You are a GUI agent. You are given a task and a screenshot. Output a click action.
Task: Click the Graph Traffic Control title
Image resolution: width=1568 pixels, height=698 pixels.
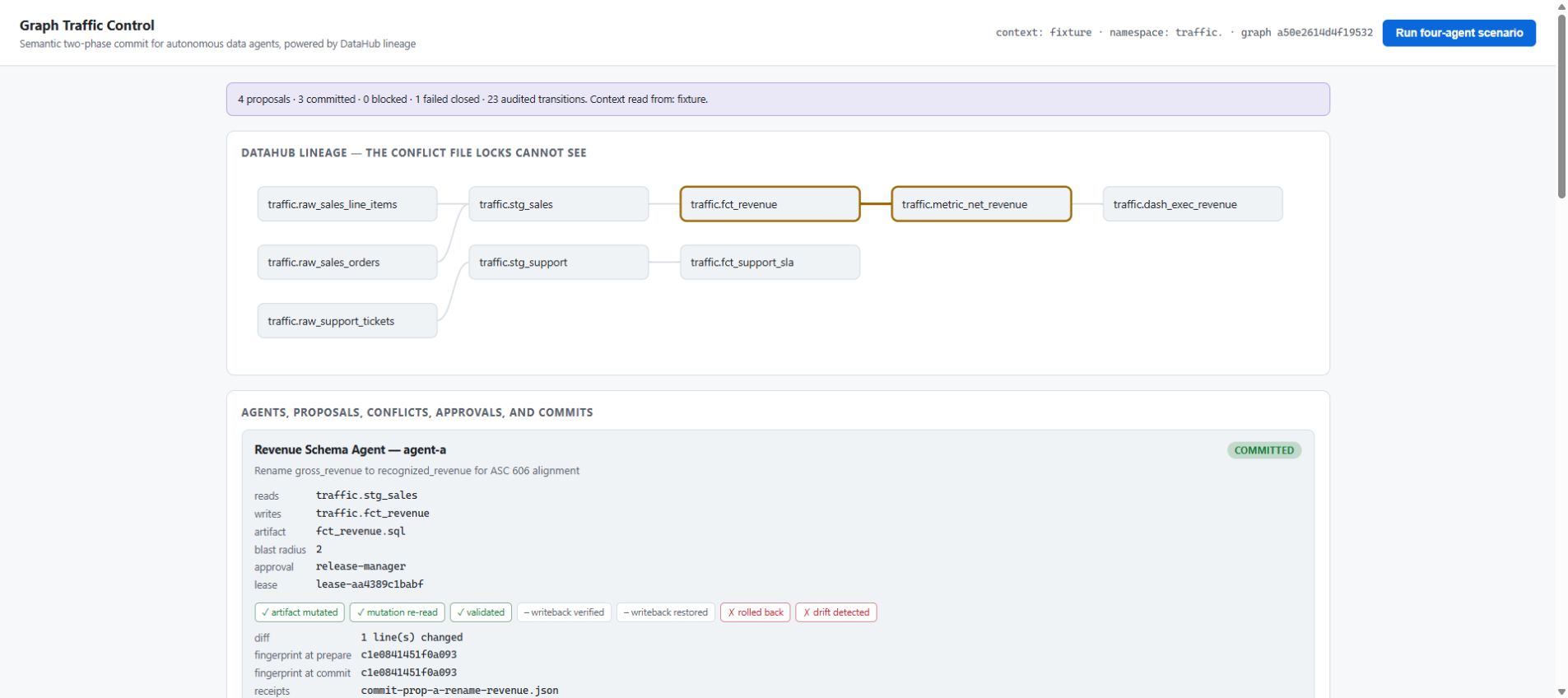[x=87, y=26]
